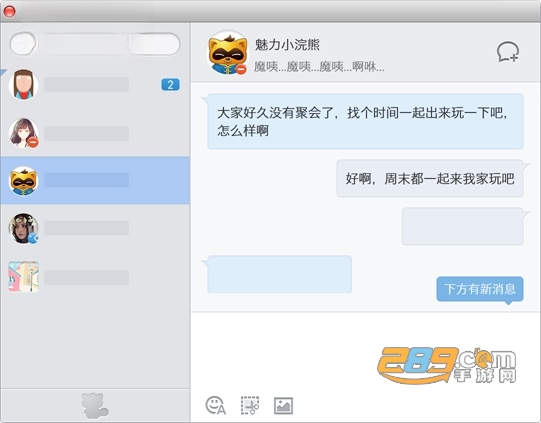Open the pastel building picture contact conversation
Viewport: 541px width, 423px height.
95,277
